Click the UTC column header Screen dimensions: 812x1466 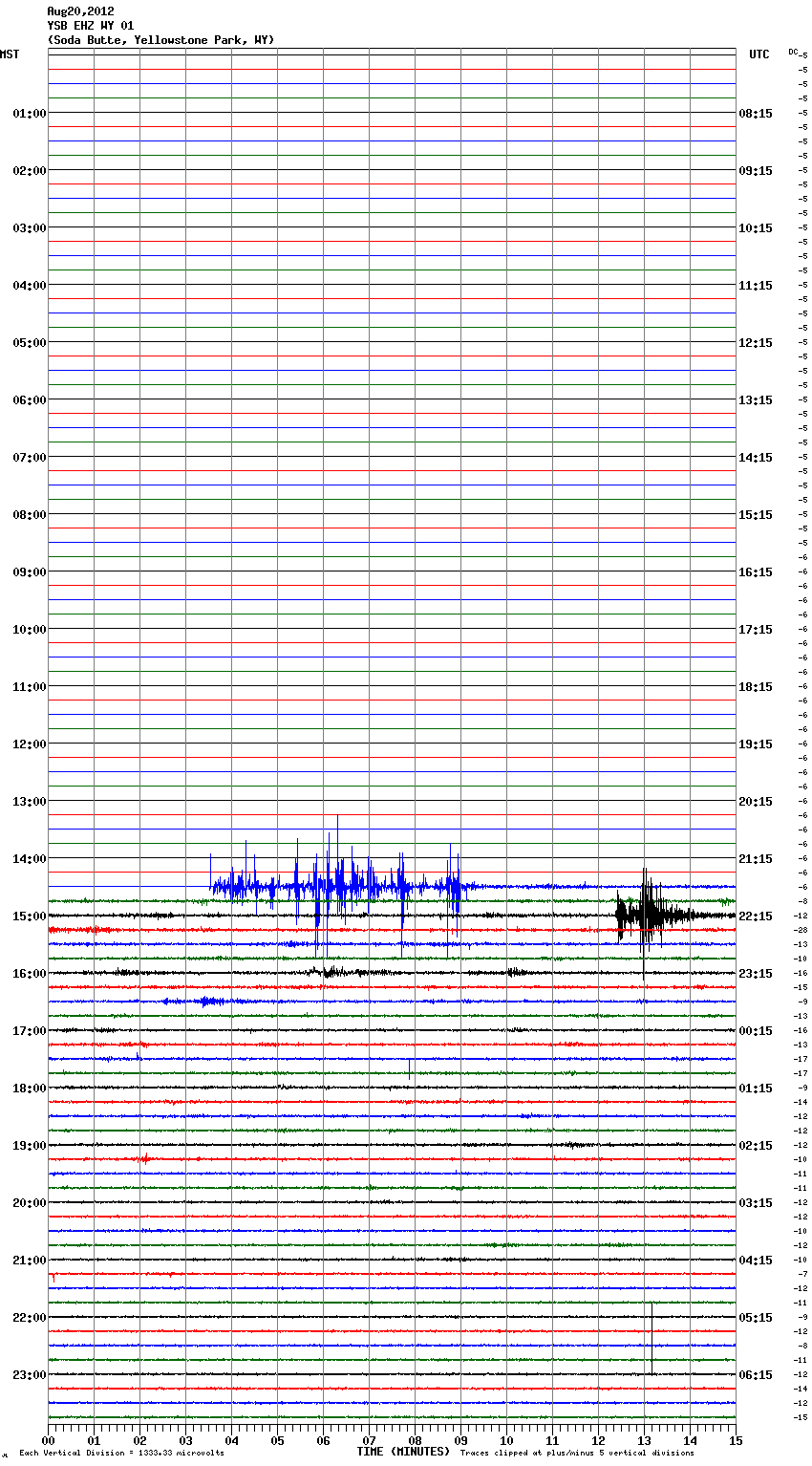pyautogui.click(x=759, y=54)
